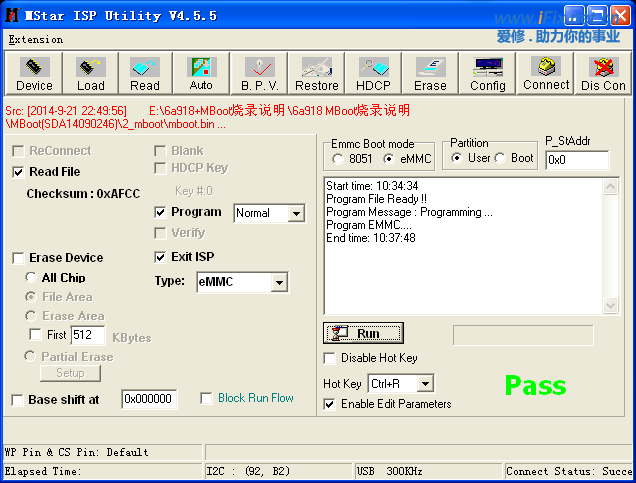The image size is (636, 483).
Task: Open the Config settings tool
Action: tap(488, 73)
